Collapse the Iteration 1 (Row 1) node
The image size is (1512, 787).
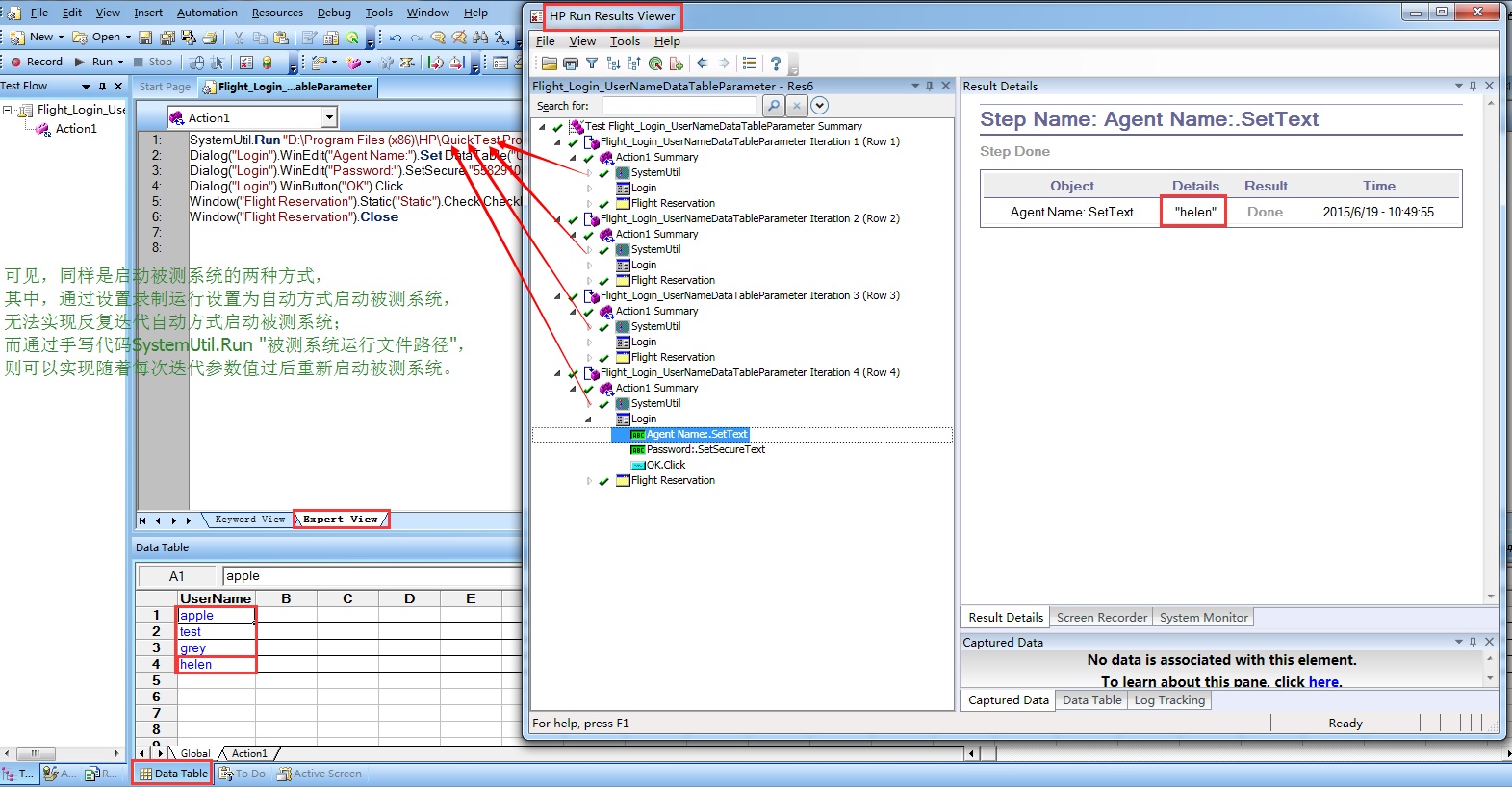coord(558,141)
